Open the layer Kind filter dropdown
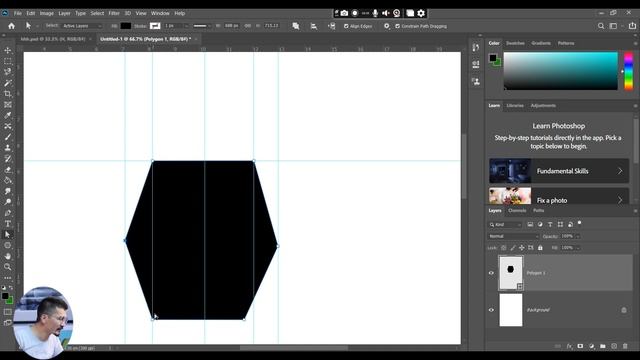 click(505, 224)
